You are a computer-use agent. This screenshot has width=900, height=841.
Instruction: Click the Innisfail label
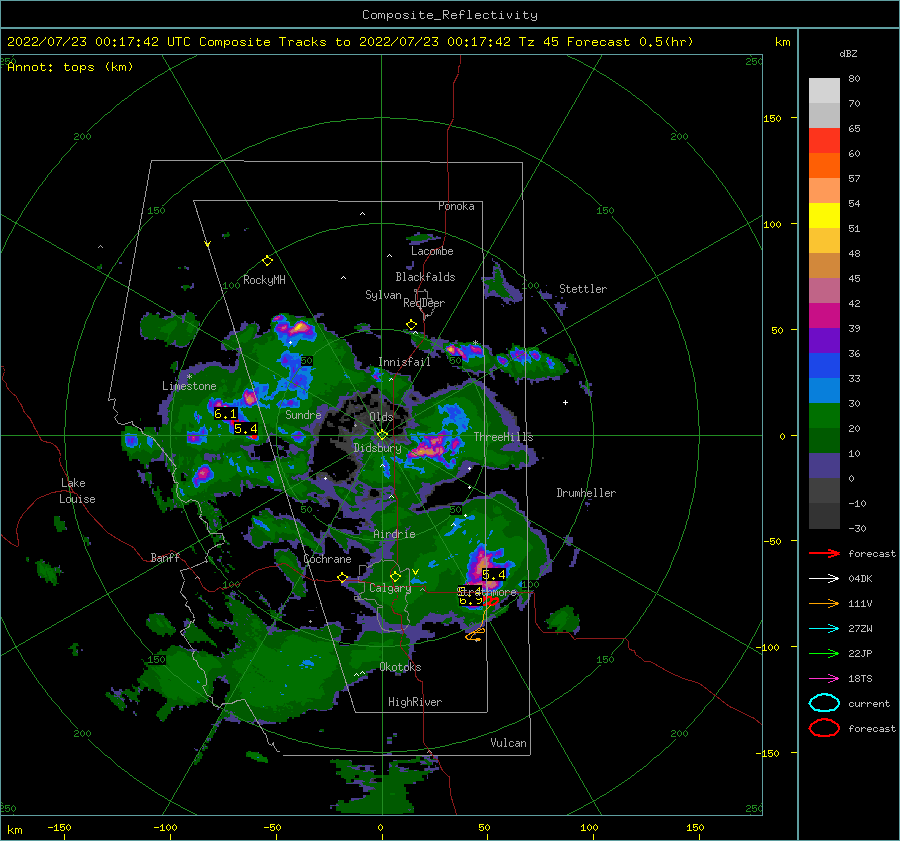[404, 362]
